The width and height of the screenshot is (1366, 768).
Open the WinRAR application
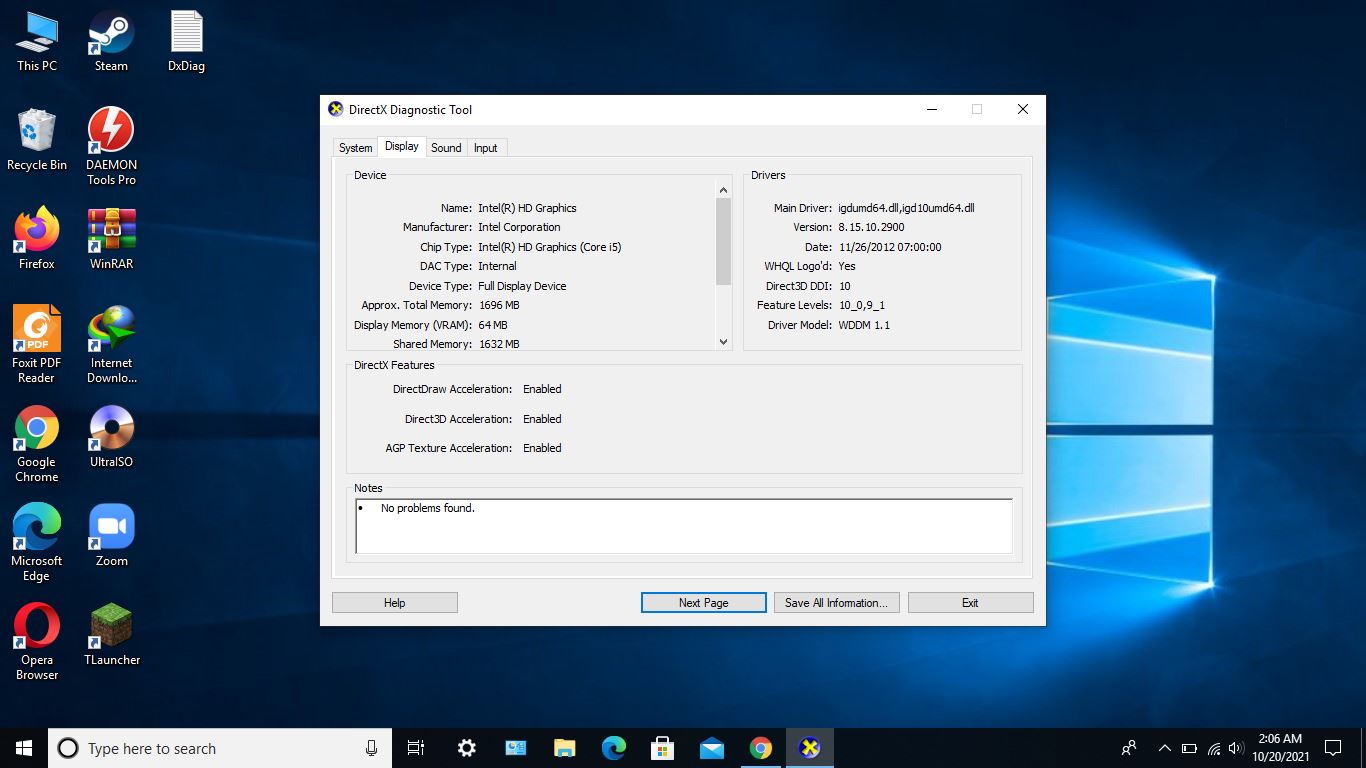(110, 235)
